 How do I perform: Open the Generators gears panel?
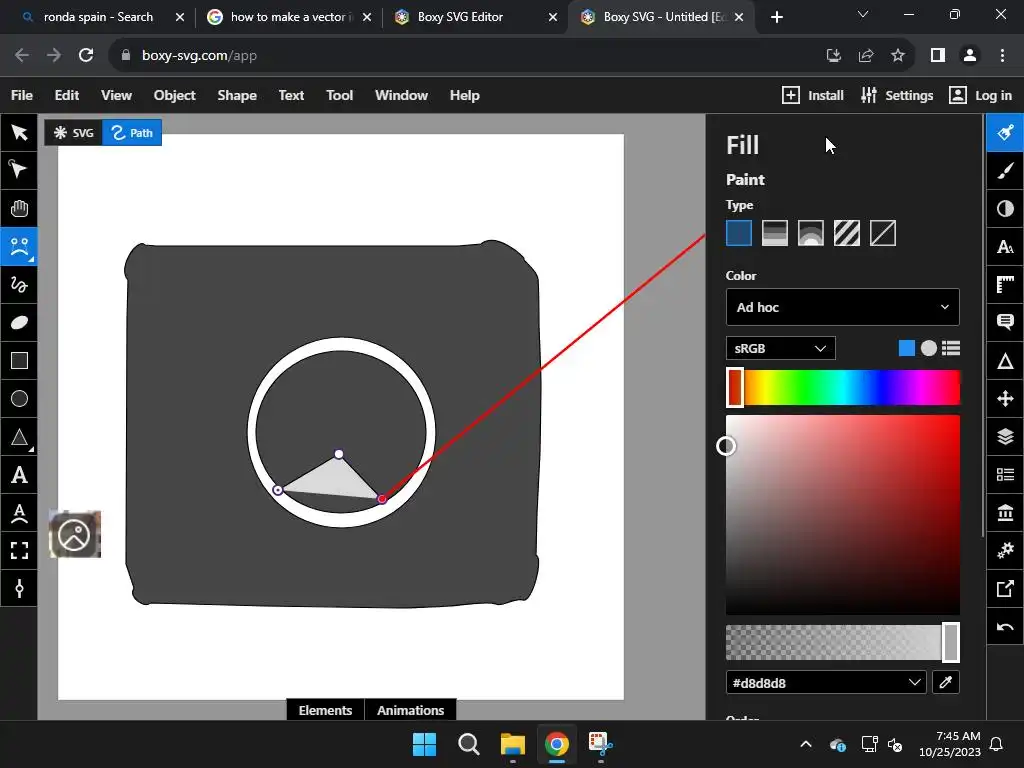(x=1005, y=551)
